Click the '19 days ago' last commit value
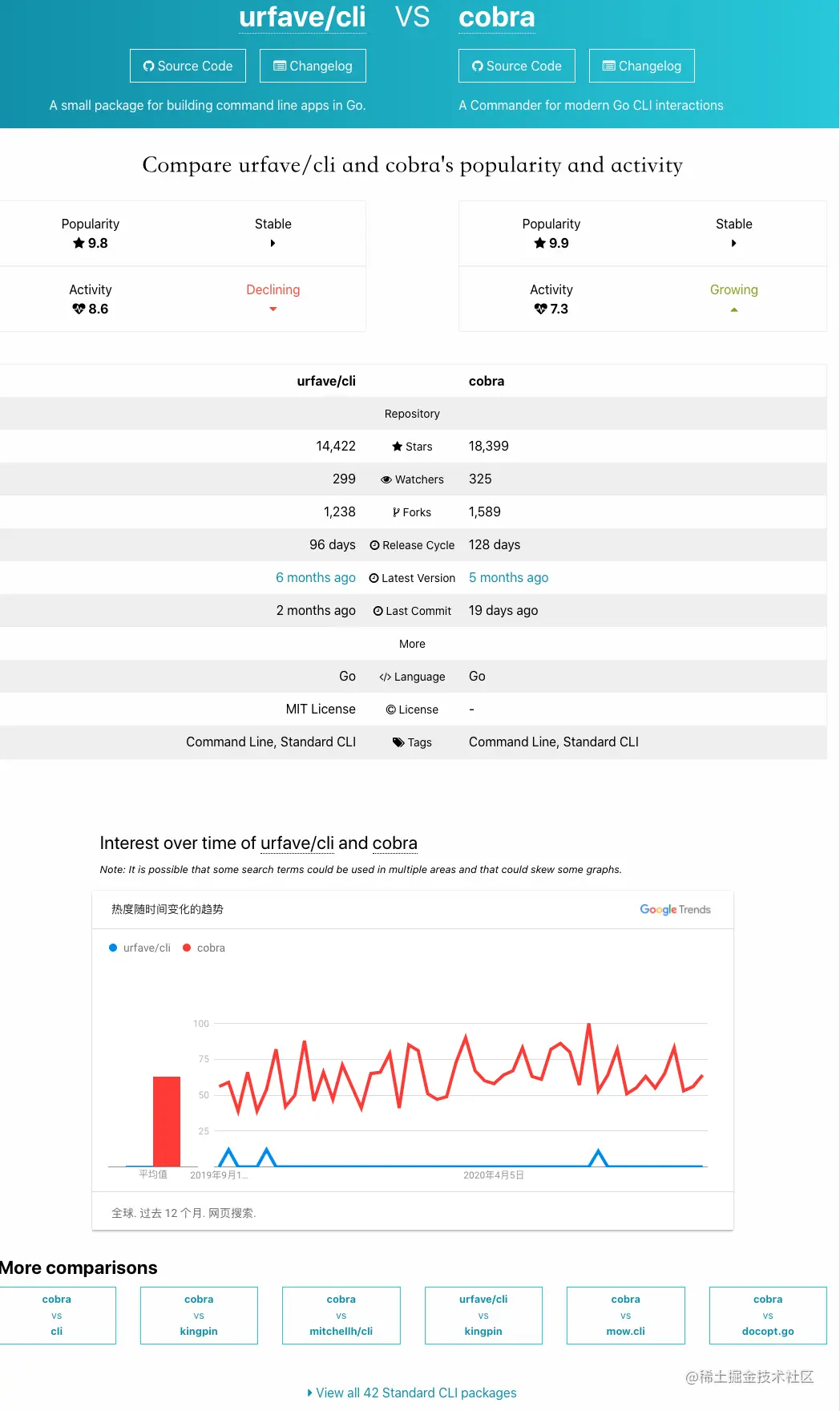 pyautogui.click(x=503, y=610)
